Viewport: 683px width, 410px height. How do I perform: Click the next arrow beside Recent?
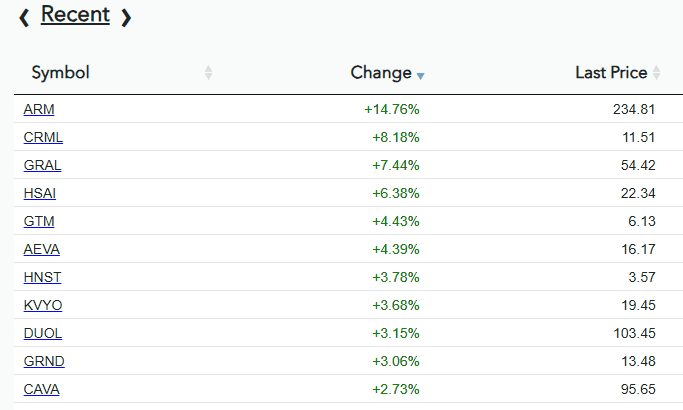(x=125, y=17)
